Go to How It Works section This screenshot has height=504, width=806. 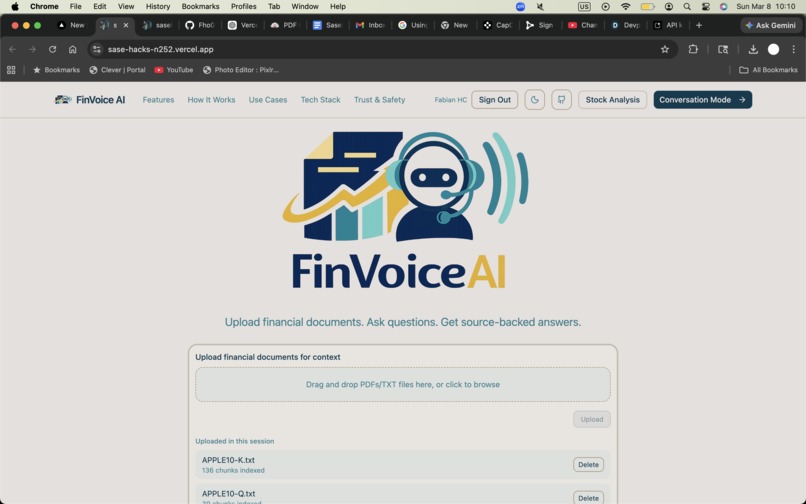(211, 100)
